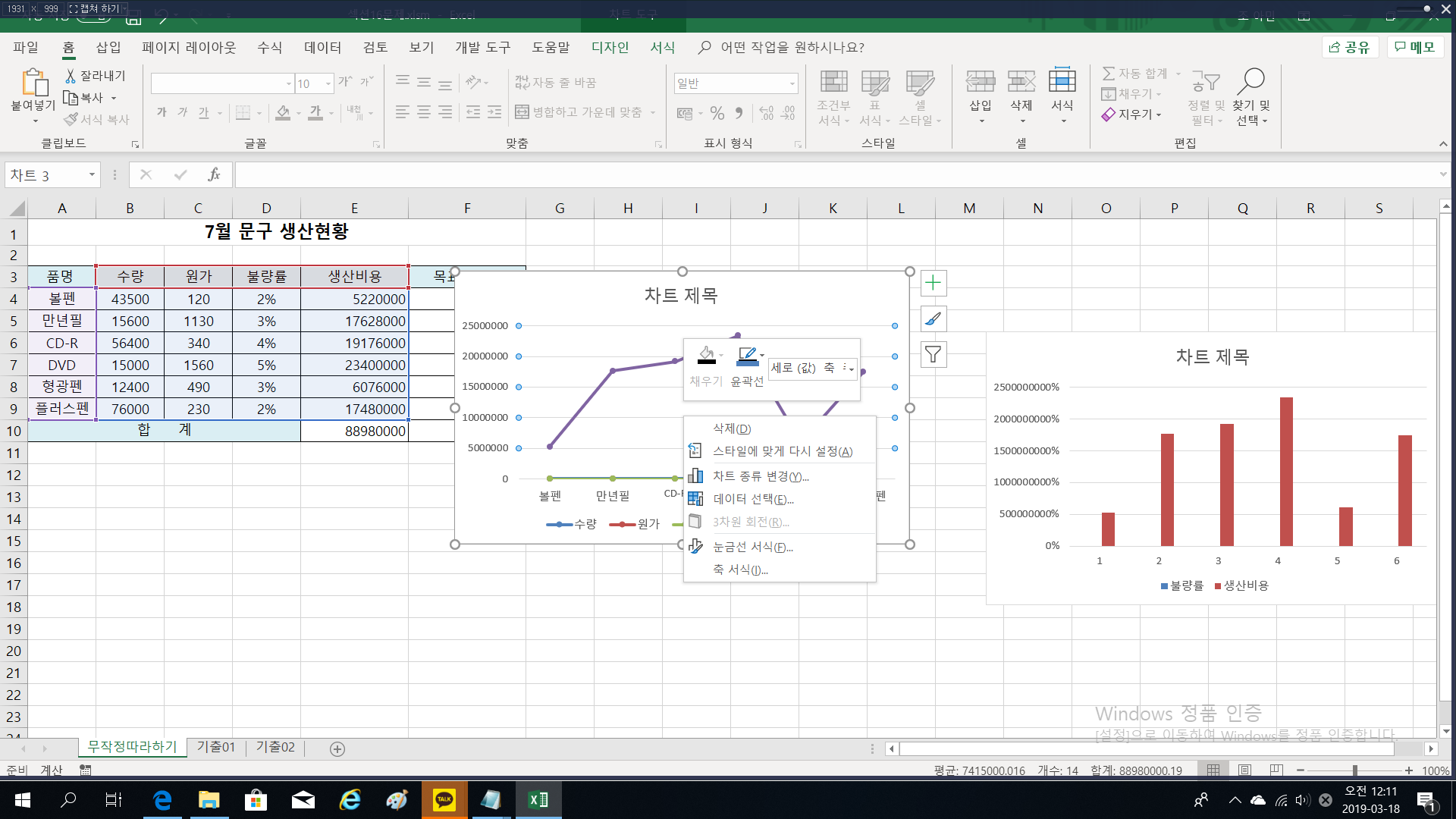This screenshot has height=819, width=1456.
Task: Open the name box dropdown arrow
Action: pyautogui.click(x=92, y=175)
